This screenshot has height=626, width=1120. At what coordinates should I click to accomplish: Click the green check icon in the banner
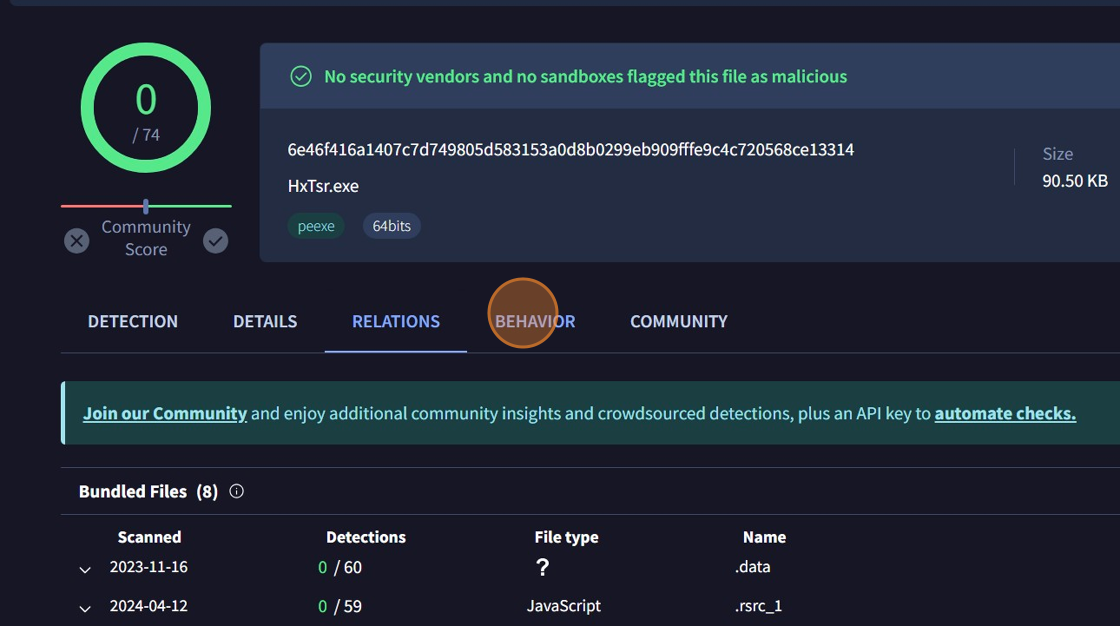[300, 77]
